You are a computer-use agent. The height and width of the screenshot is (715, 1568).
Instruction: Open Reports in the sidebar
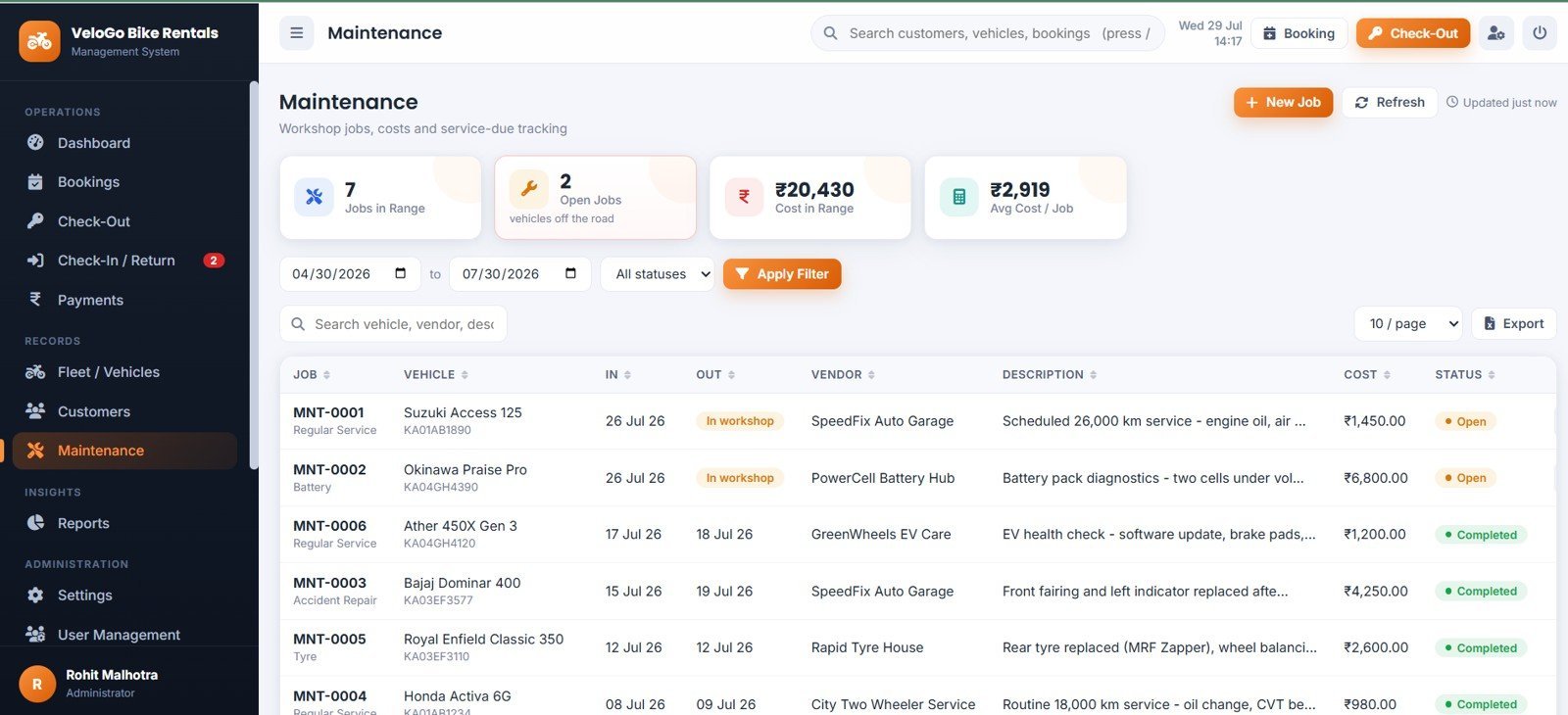click(x=125, y=523)
